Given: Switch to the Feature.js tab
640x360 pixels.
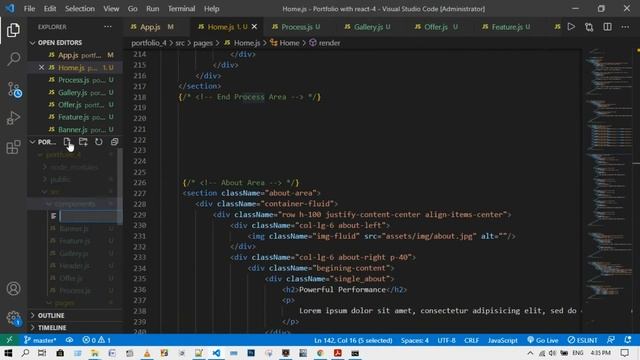Looking at the screenshot, I should [x=506, y=27].
